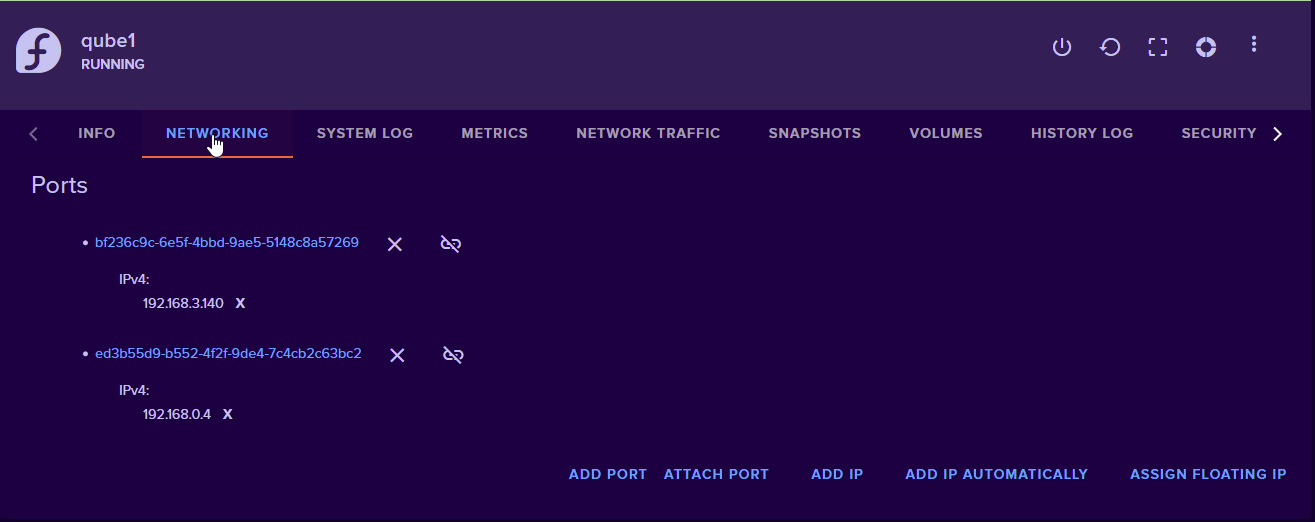
Task: Click Assign Floating IP button
Action: (x=1208, y=474)
